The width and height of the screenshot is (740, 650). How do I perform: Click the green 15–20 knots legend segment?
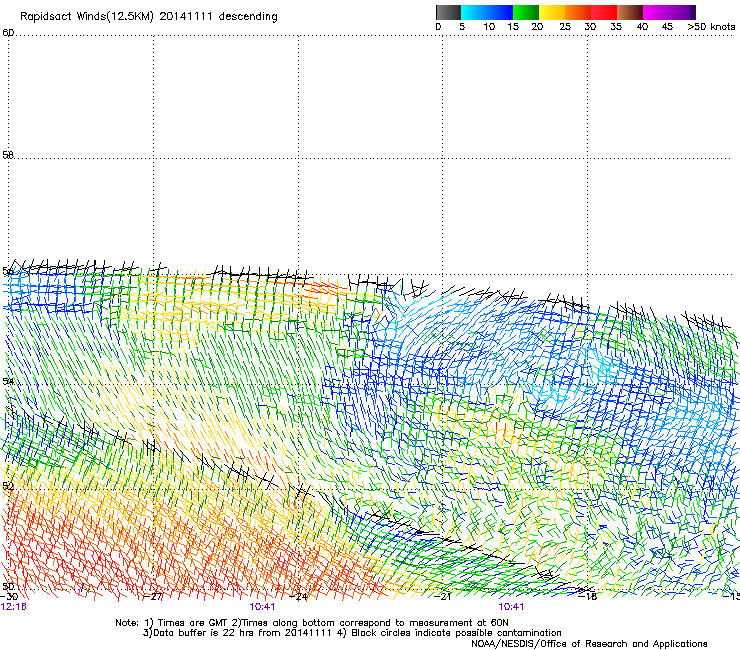pos(526,12)
